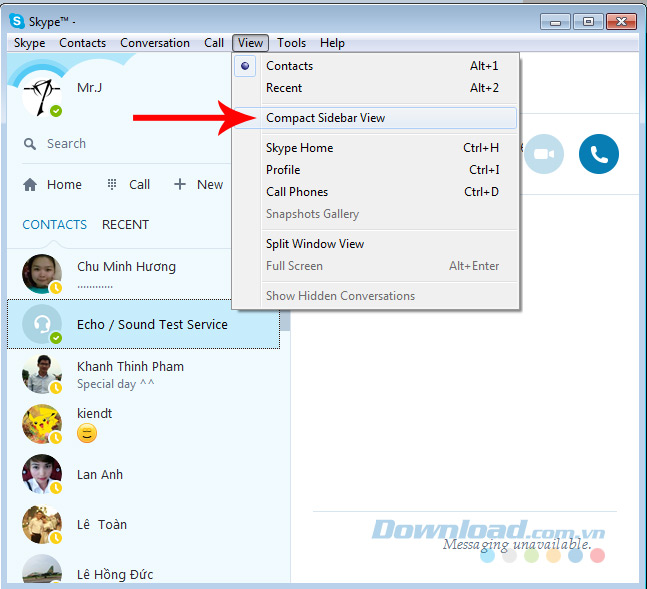Close the Skype window
Screen dimensions: 647x589
point(621,21)
